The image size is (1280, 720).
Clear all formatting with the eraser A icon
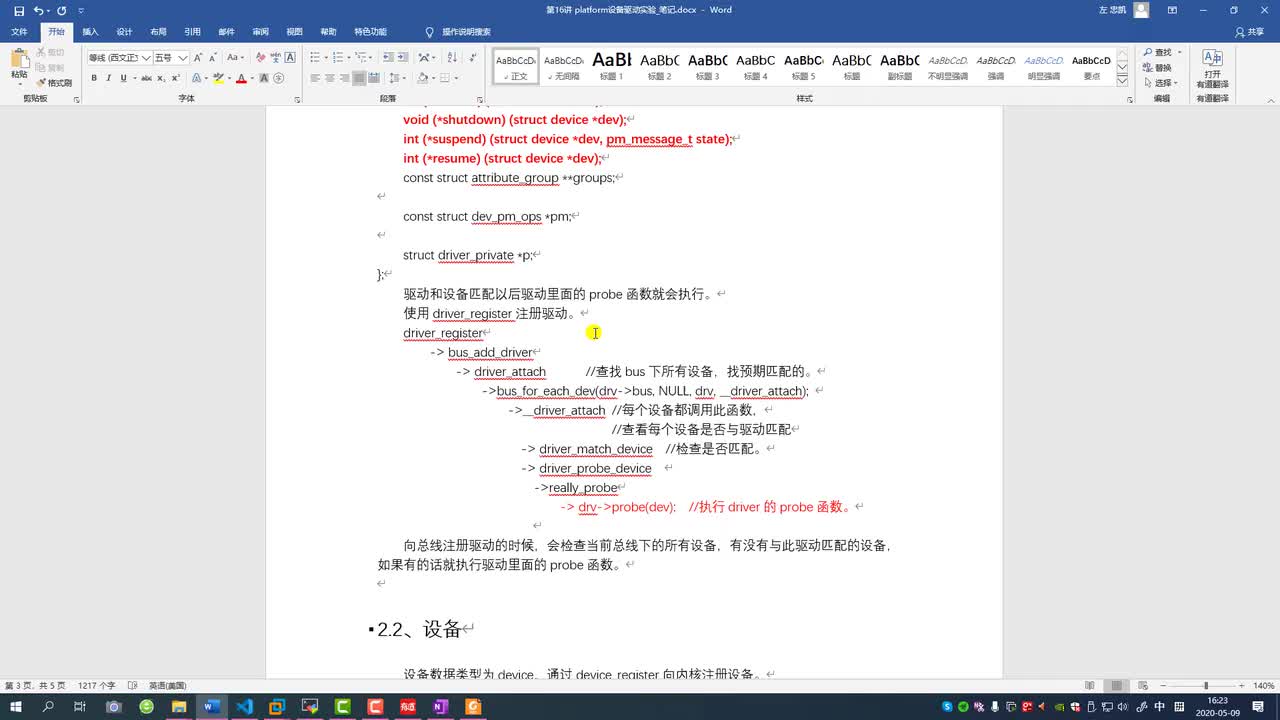pos(261,58)
